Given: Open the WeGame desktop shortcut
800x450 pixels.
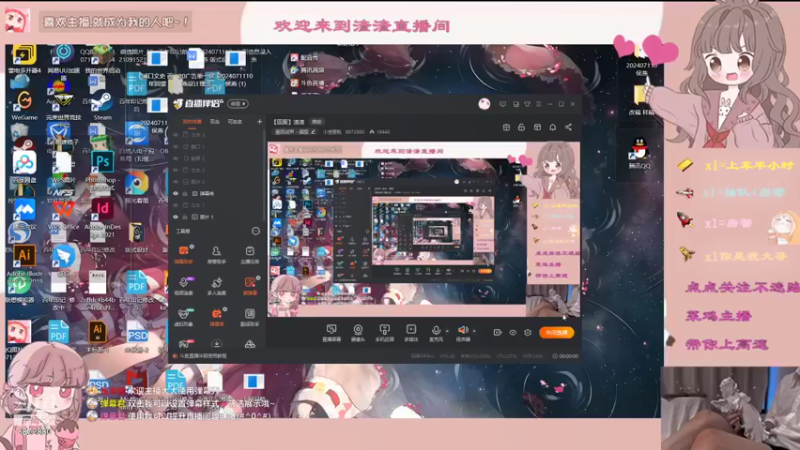Looking at the screenshot, I should pyautogui.click(x=23, y=106).
